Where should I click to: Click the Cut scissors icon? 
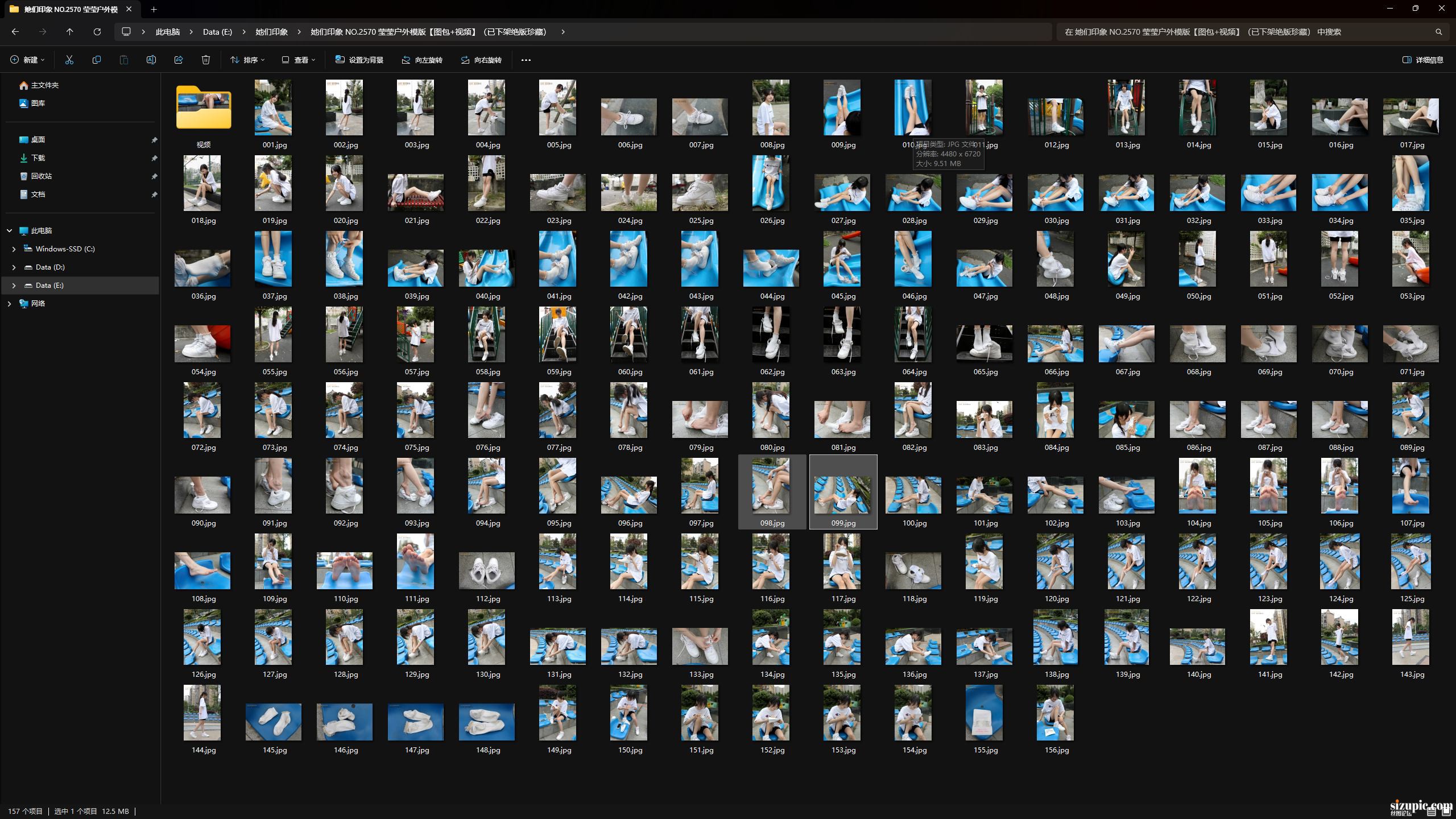(69, 60)
